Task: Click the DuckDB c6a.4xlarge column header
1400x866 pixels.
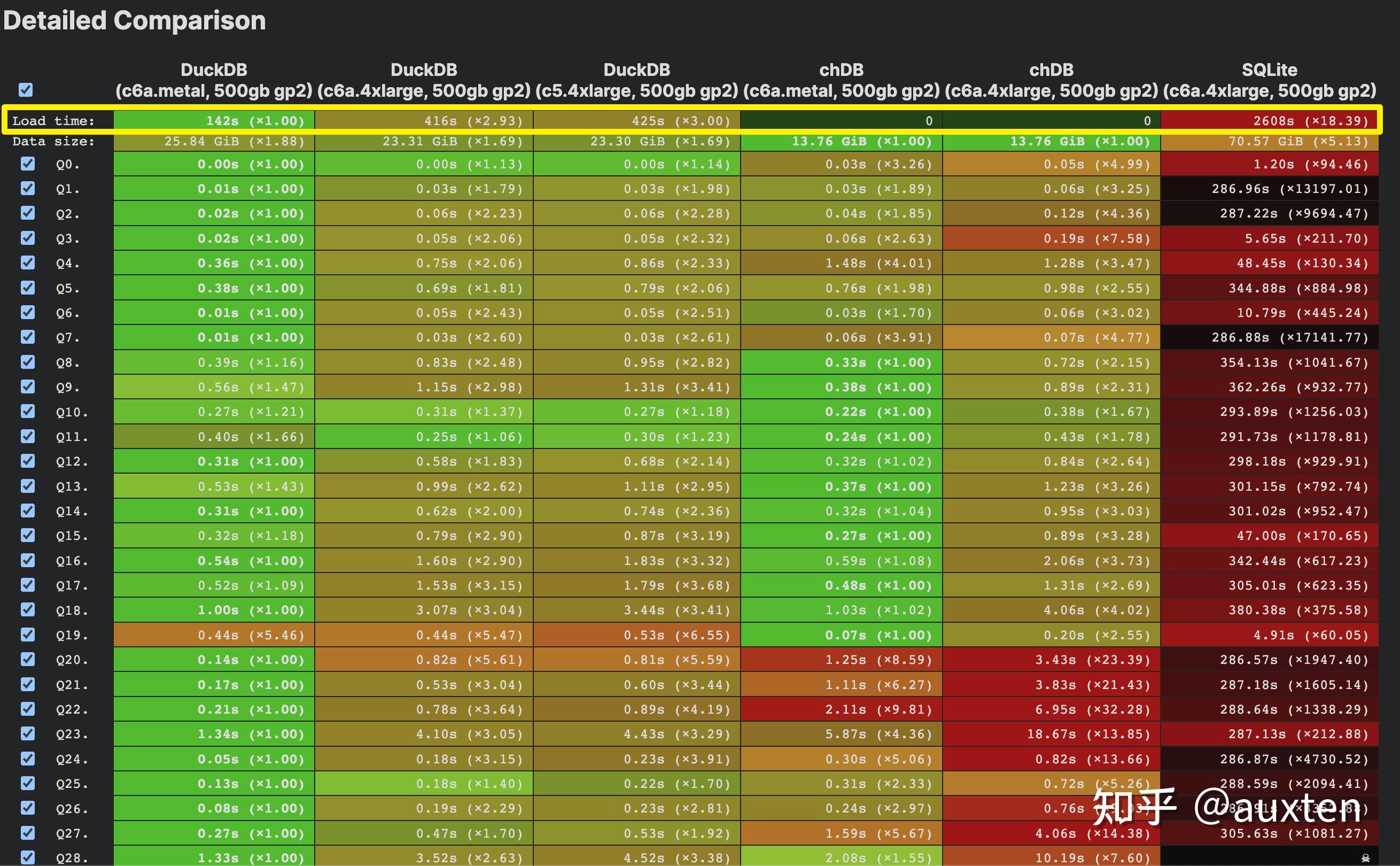Action: click(x=424, y=80)
